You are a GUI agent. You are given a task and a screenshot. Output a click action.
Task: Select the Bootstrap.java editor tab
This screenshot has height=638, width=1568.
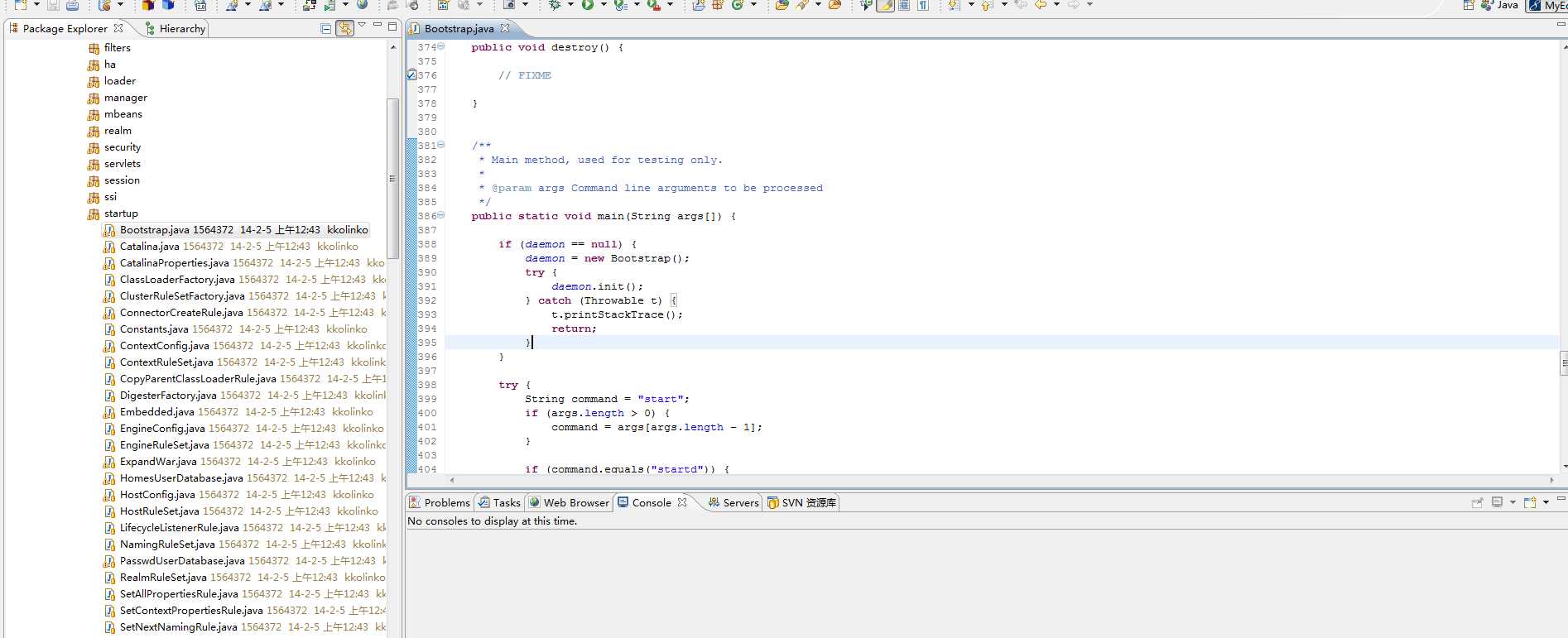(459, 28)
